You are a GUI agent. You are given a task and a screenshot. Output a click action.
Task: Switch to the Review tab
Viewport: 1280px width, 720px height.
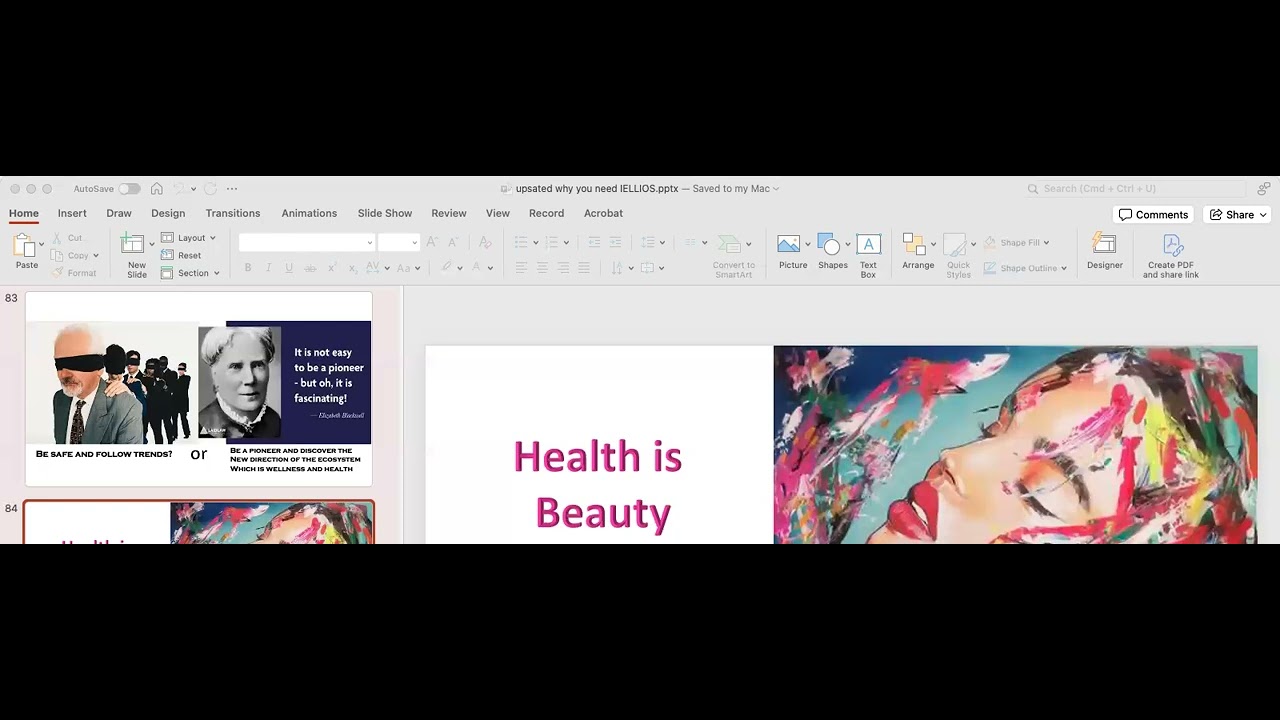pyautogui.click(x=449, y=213)
